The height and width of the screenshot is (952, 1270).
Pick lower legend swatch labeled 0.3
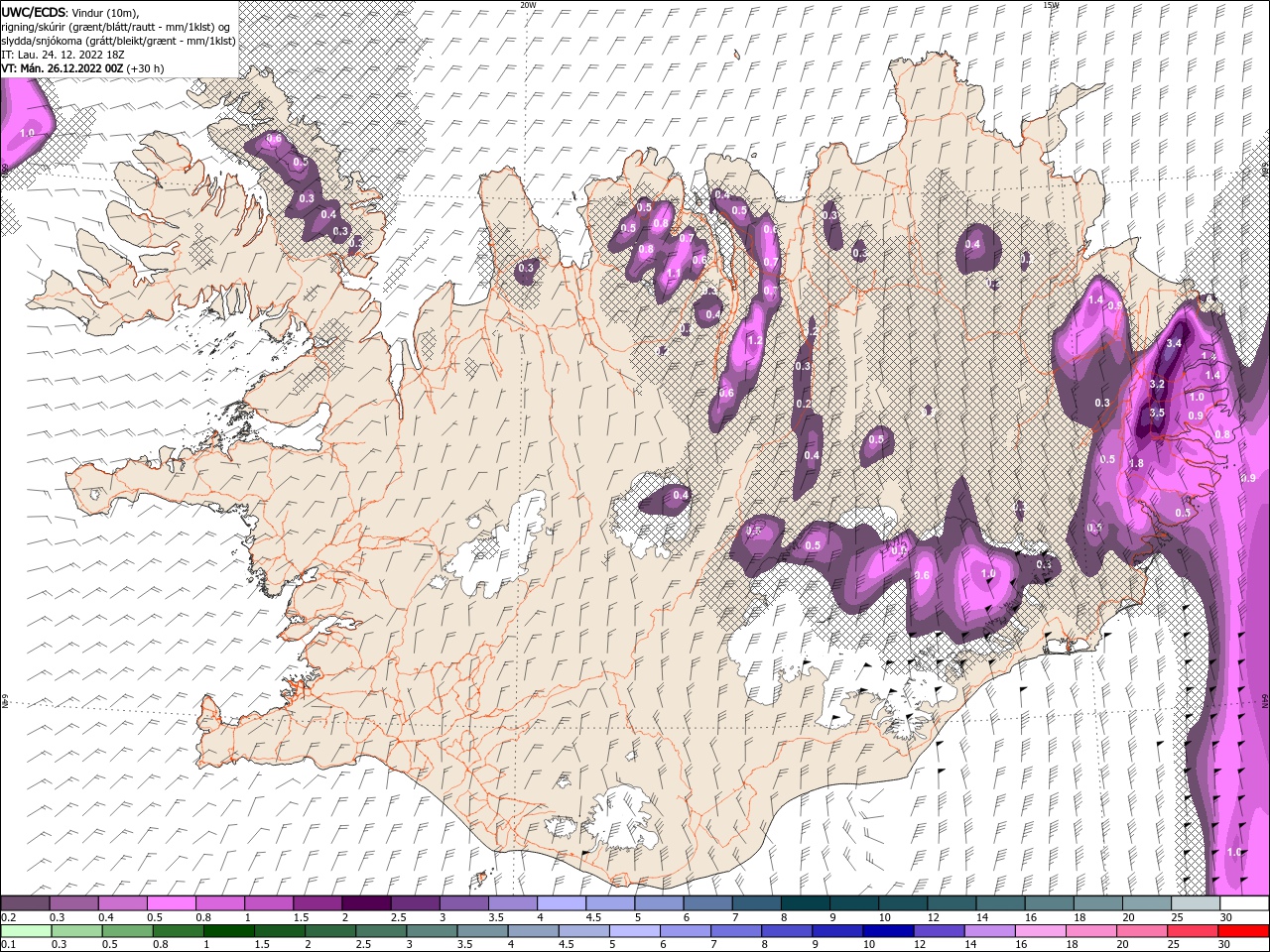click(76, 931)
